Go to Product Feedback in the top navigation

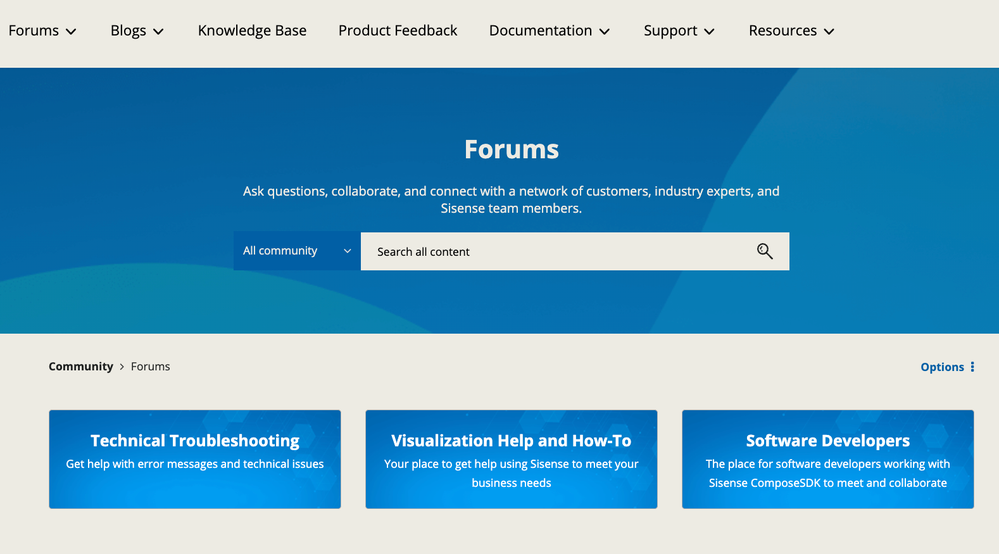click(398, 31)
